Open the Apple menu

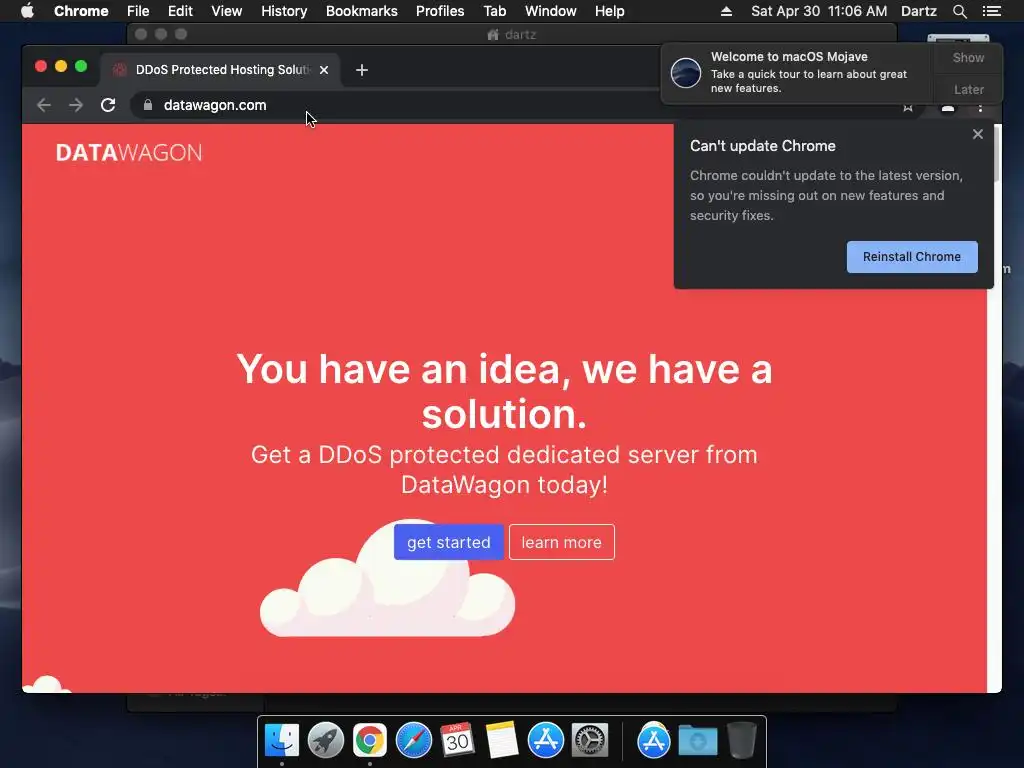point(27,11)
